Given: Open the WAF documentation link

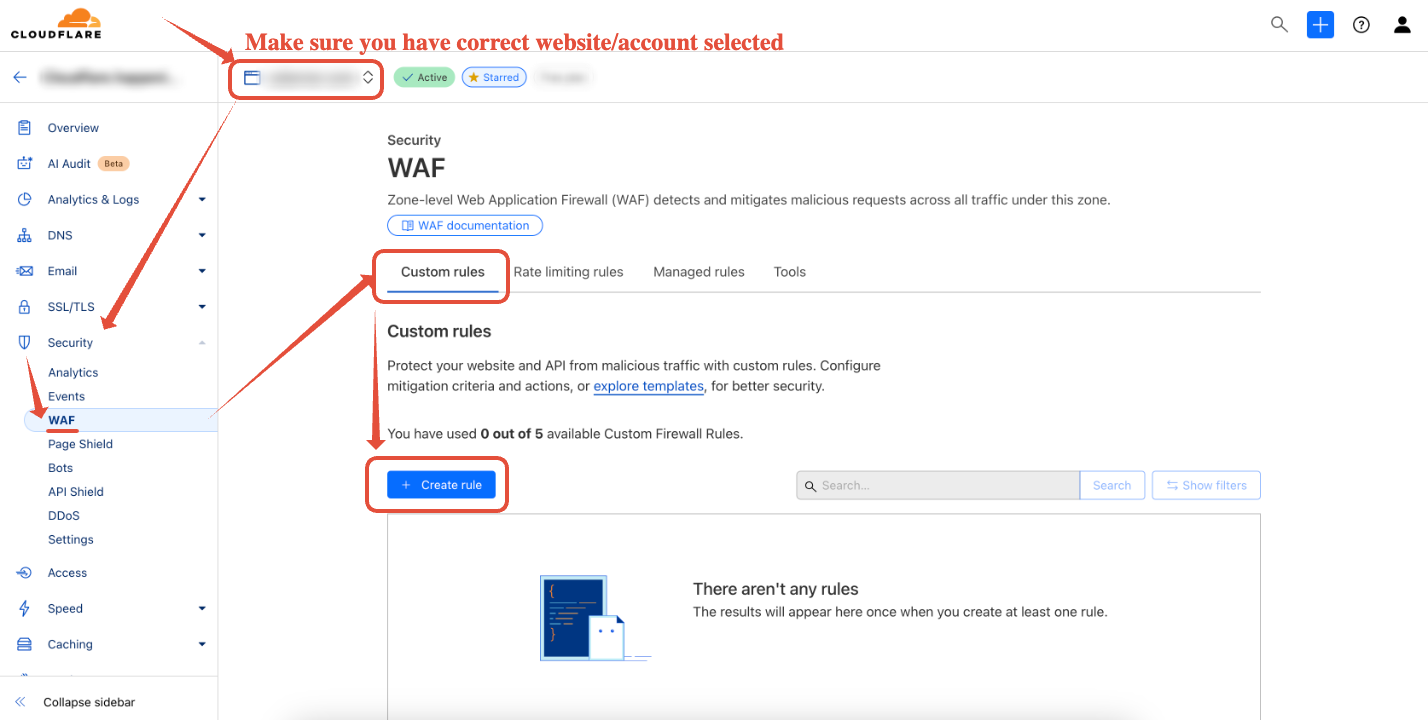Looking at the screenshot, I should (x=465, y=226).
